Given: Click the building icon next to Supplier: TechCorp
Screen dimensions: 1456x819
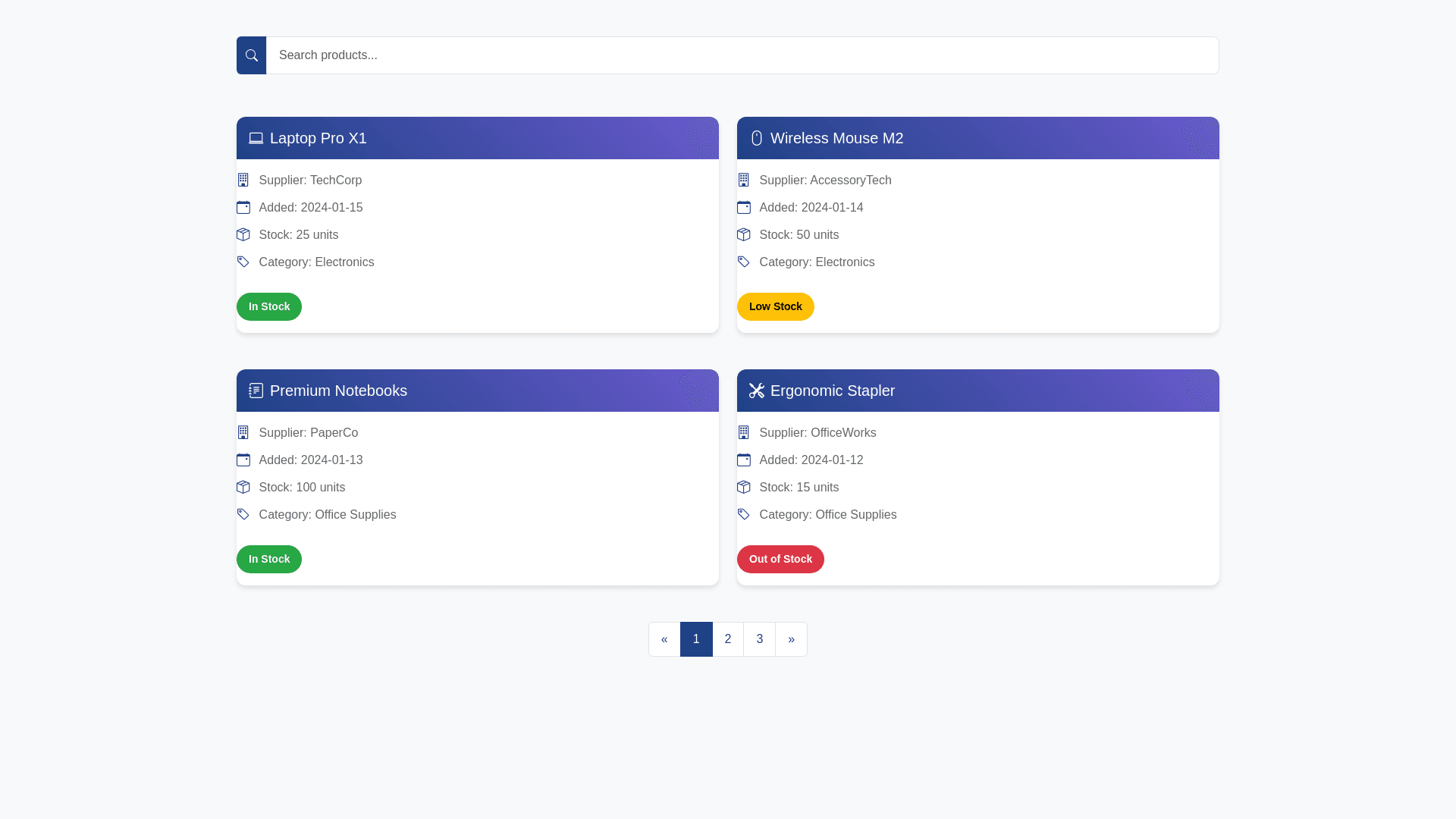Looking at the screenshot, I should (243, 180).
